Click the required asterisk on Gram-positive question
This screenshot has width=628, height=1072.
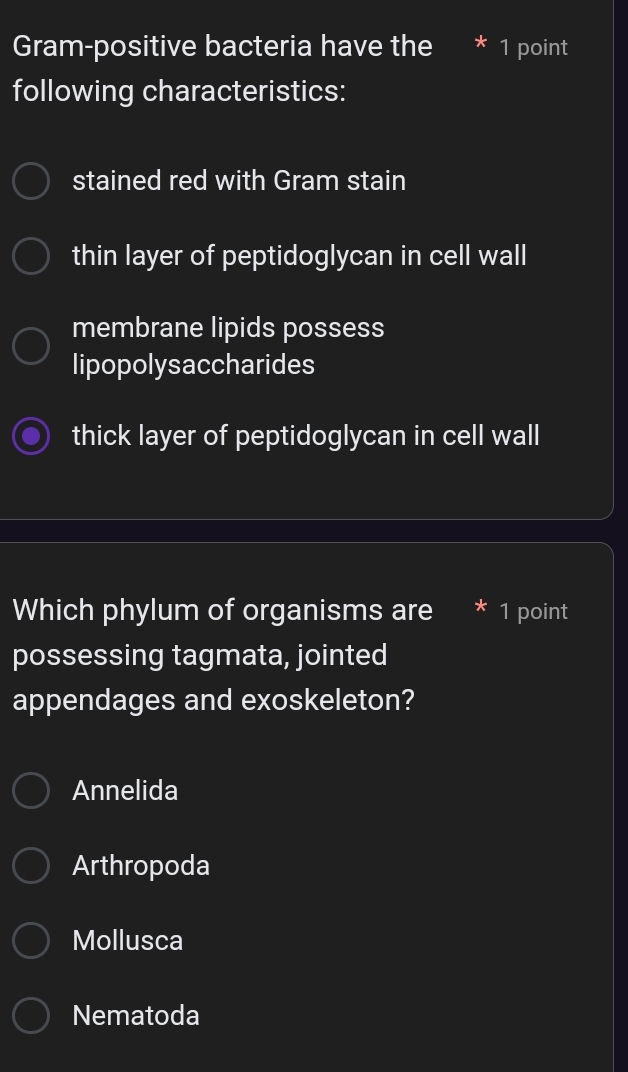[x=480, y=46]
